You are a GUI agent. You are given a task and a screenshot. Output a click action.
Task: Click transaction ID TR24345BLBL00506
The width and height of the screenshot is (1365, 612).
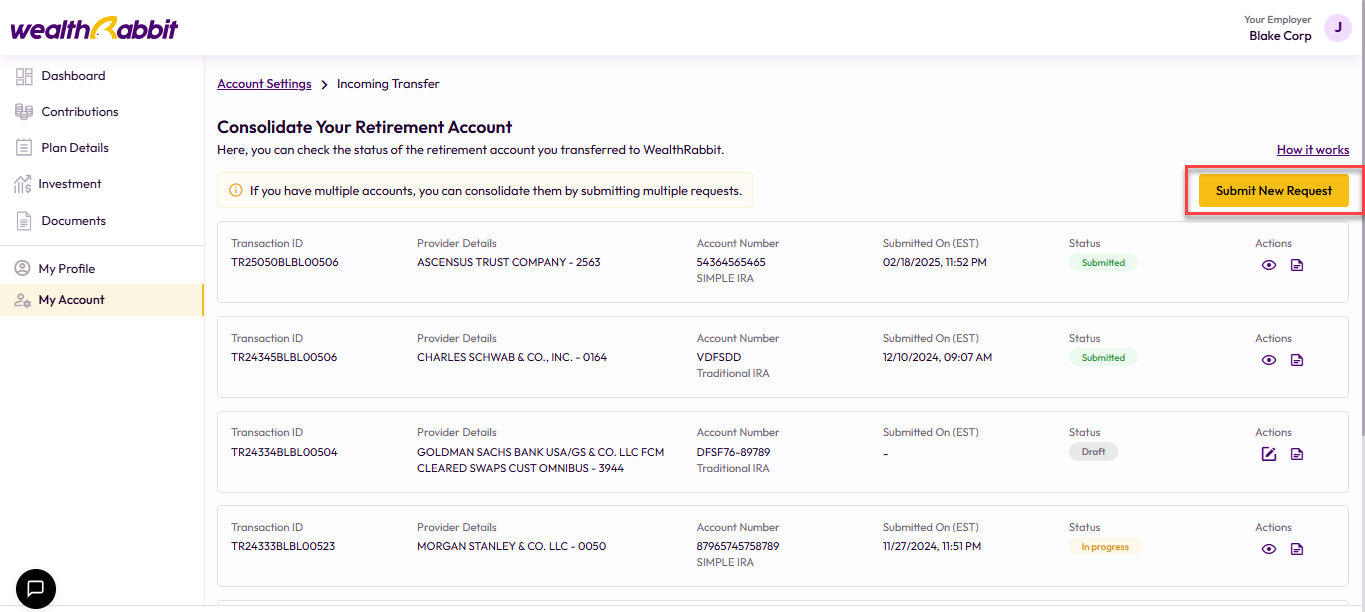click(284, 358)
